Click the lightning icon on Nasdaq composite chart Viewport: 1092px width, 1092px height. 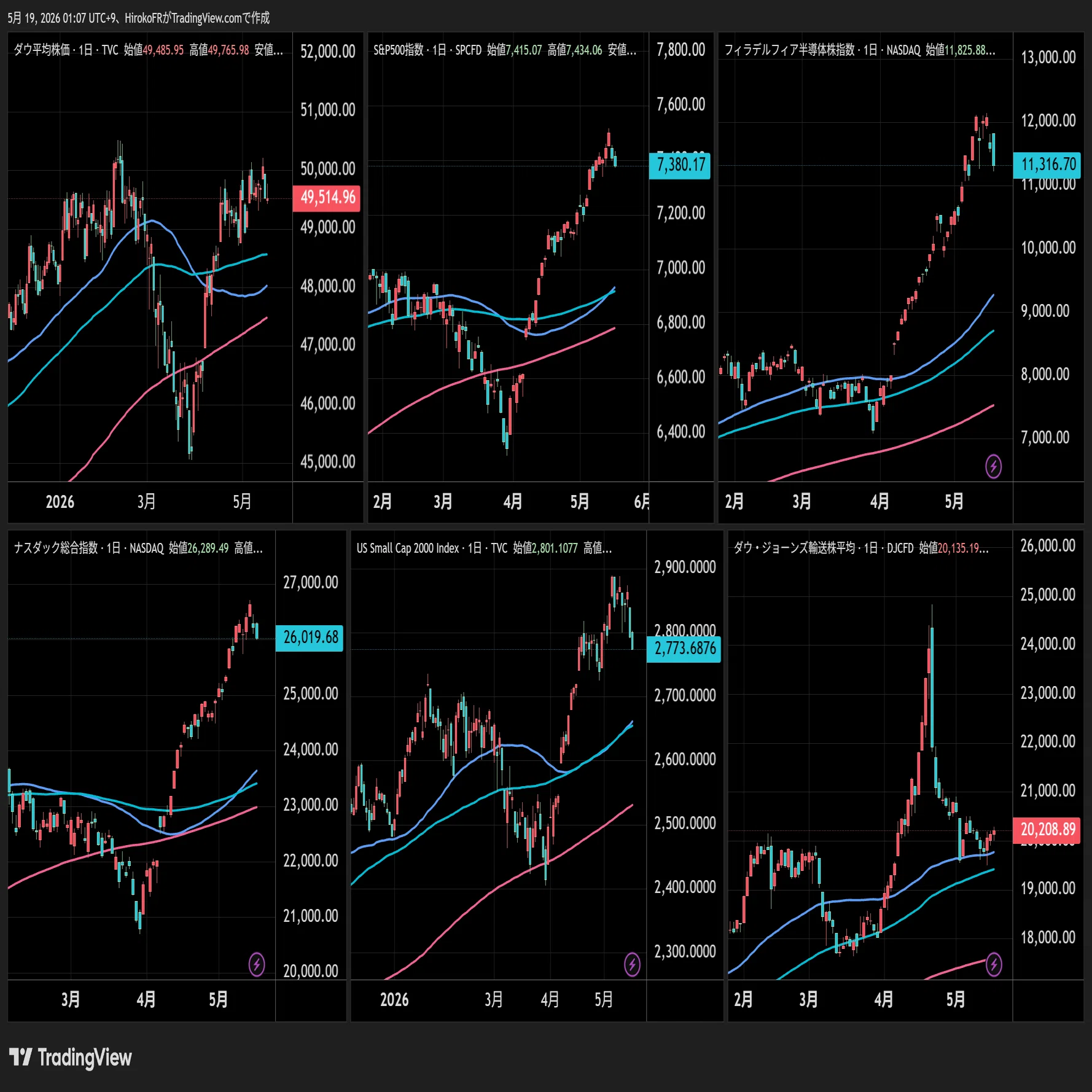pyautogui.click(x=257, y=964)
